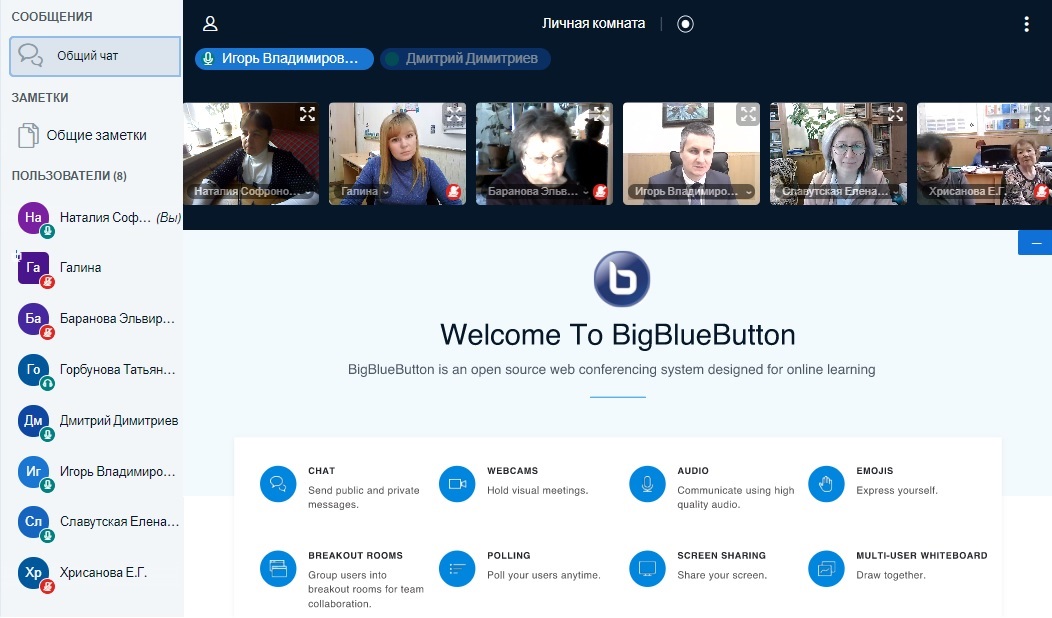Toggle the user list panel icon

[210, 24]
